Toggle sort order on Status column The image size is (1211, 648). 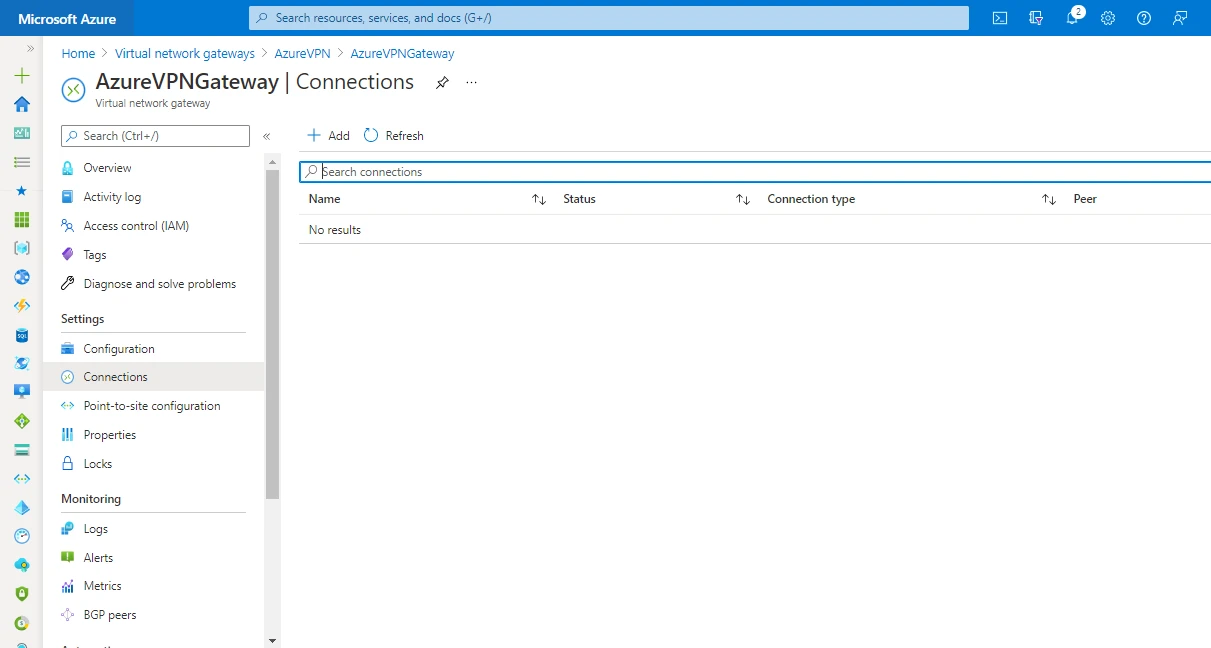[743, 199]
